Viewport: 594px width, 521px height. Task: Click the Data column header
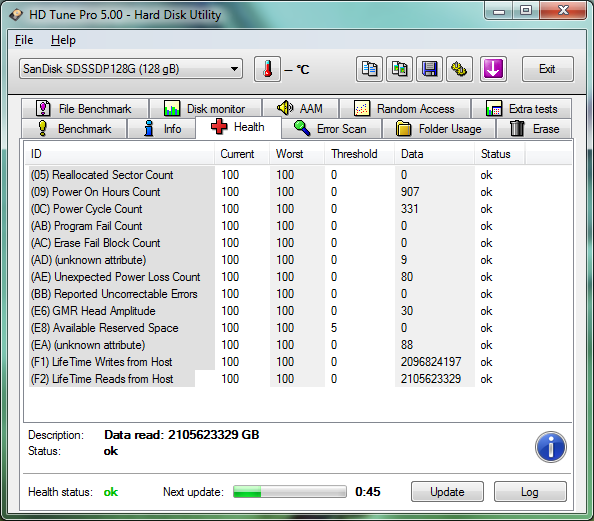pyautogui.click(x=435, y=154)
